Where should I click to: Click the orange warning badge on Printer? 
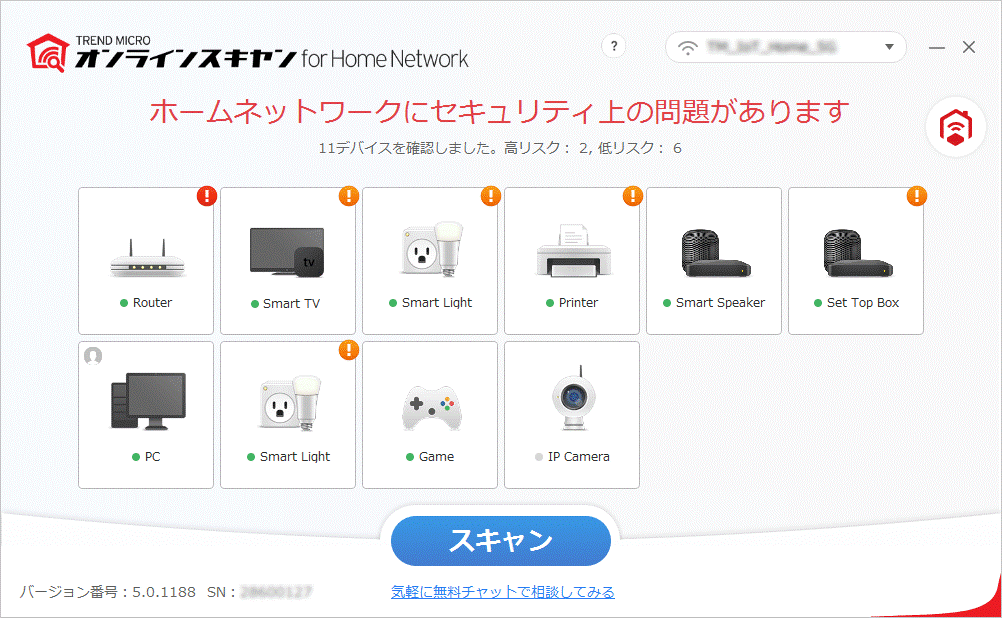(x=633, y=196)
